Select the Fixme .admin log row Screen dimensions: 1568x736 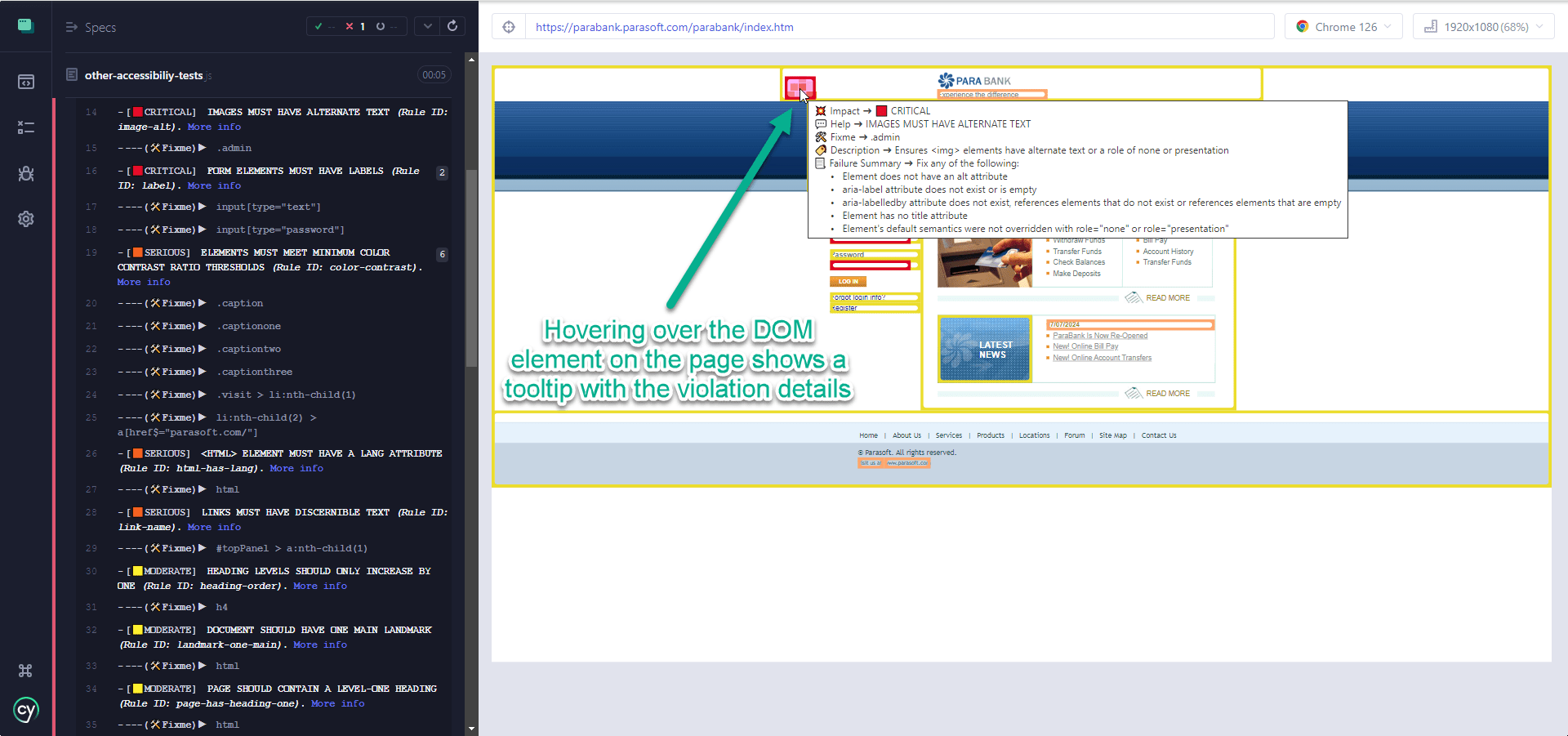(265, 148)
